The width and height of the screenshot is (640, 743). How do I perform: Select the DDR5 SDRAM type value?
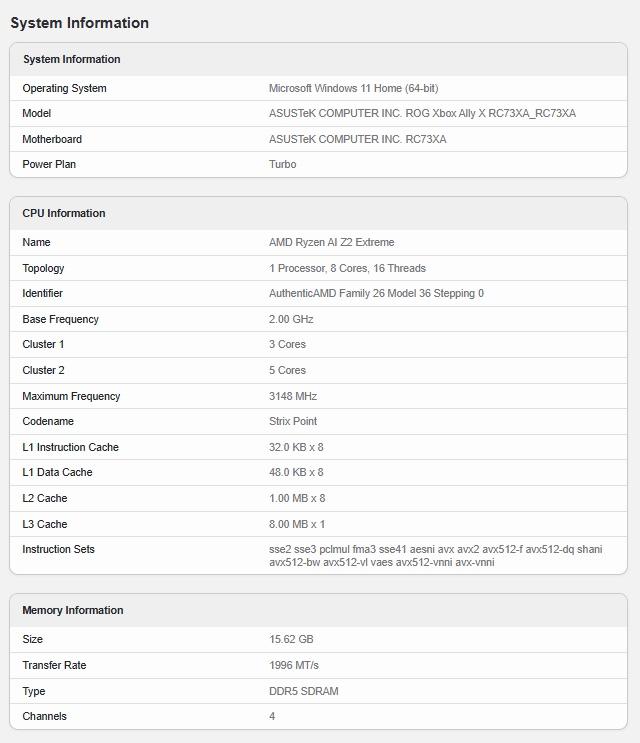[303, 691]
